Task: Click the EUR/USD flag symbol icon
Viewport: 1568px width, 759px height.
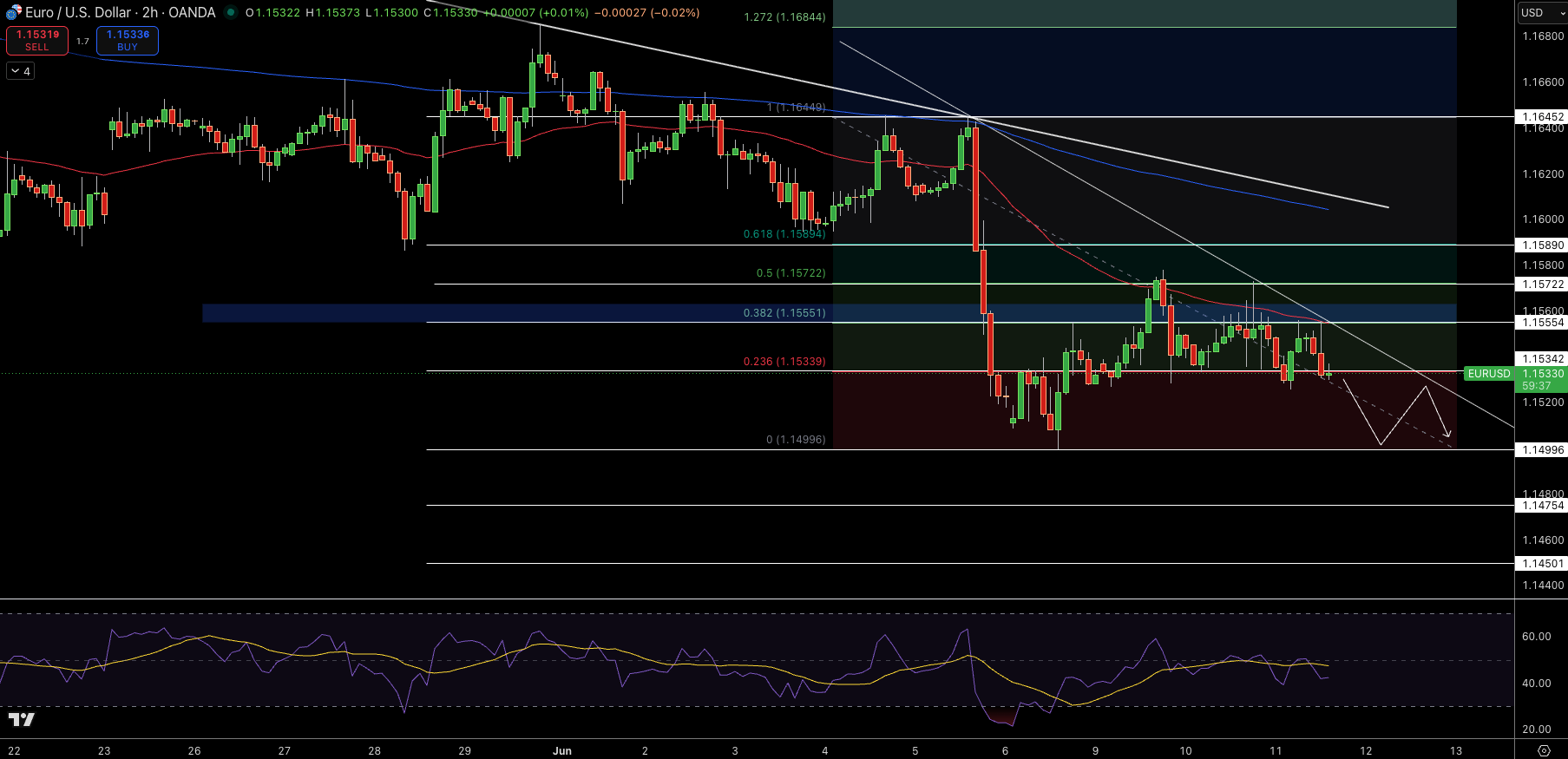Action: (13, 13)
